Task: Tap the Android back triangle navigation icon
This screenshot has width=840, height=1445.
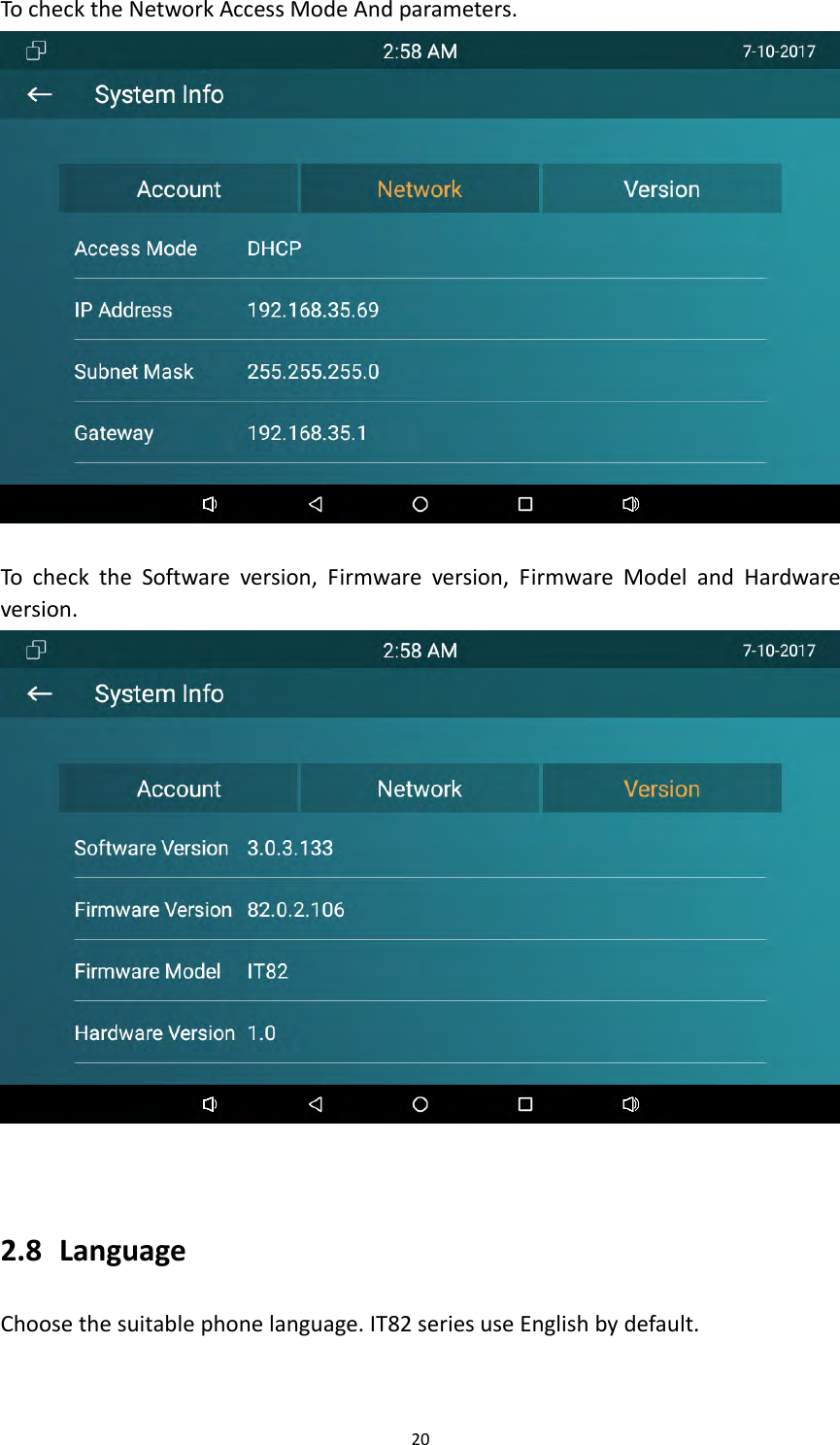Action: point(315,504)
